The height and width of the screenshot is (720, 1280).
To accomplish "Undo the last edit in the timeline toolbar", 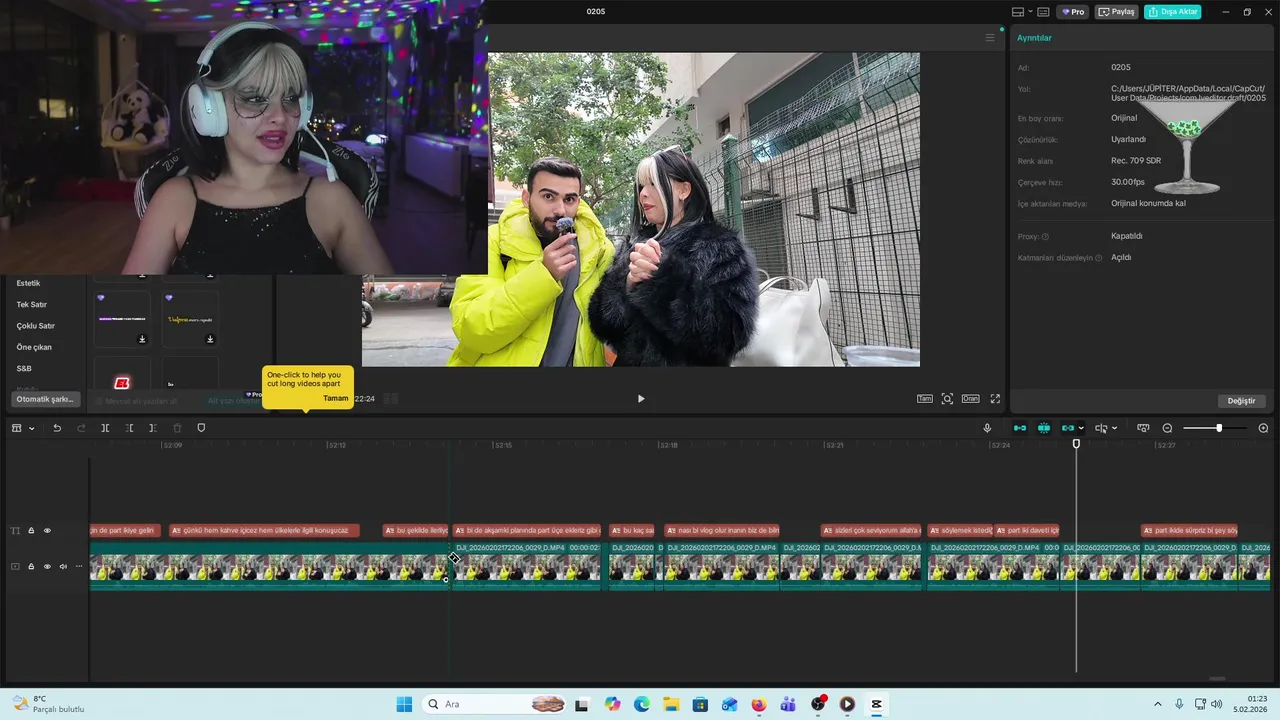I will pyautogui.click(x=57, y=428).
